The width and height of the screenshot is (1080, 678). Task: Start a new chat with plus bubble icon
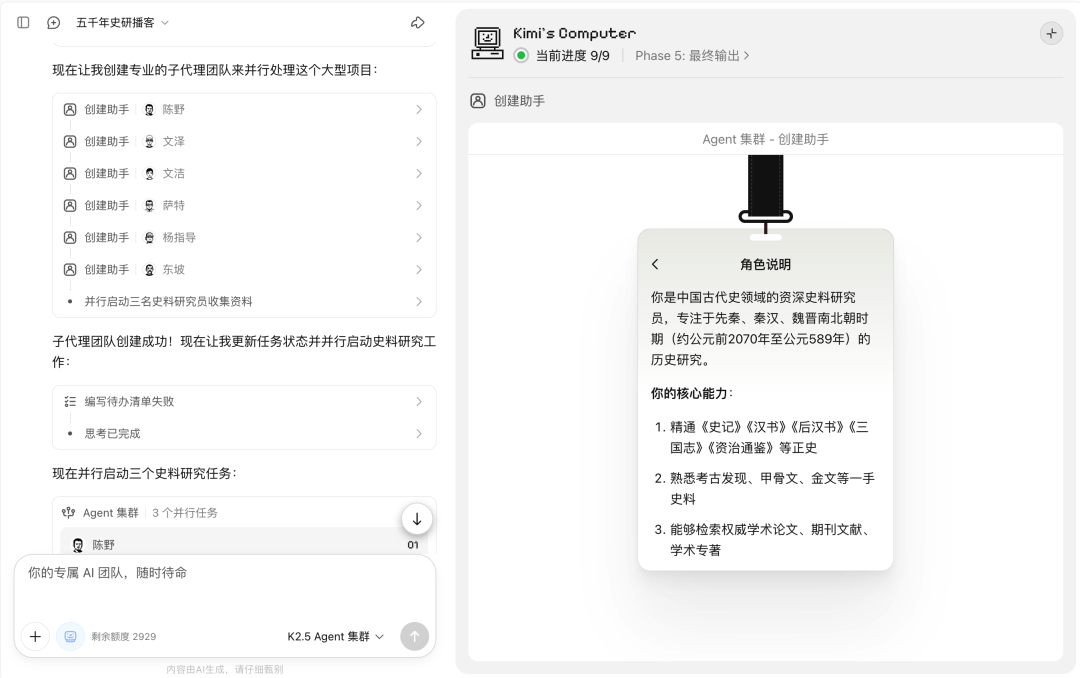click(x=54, y=23)
